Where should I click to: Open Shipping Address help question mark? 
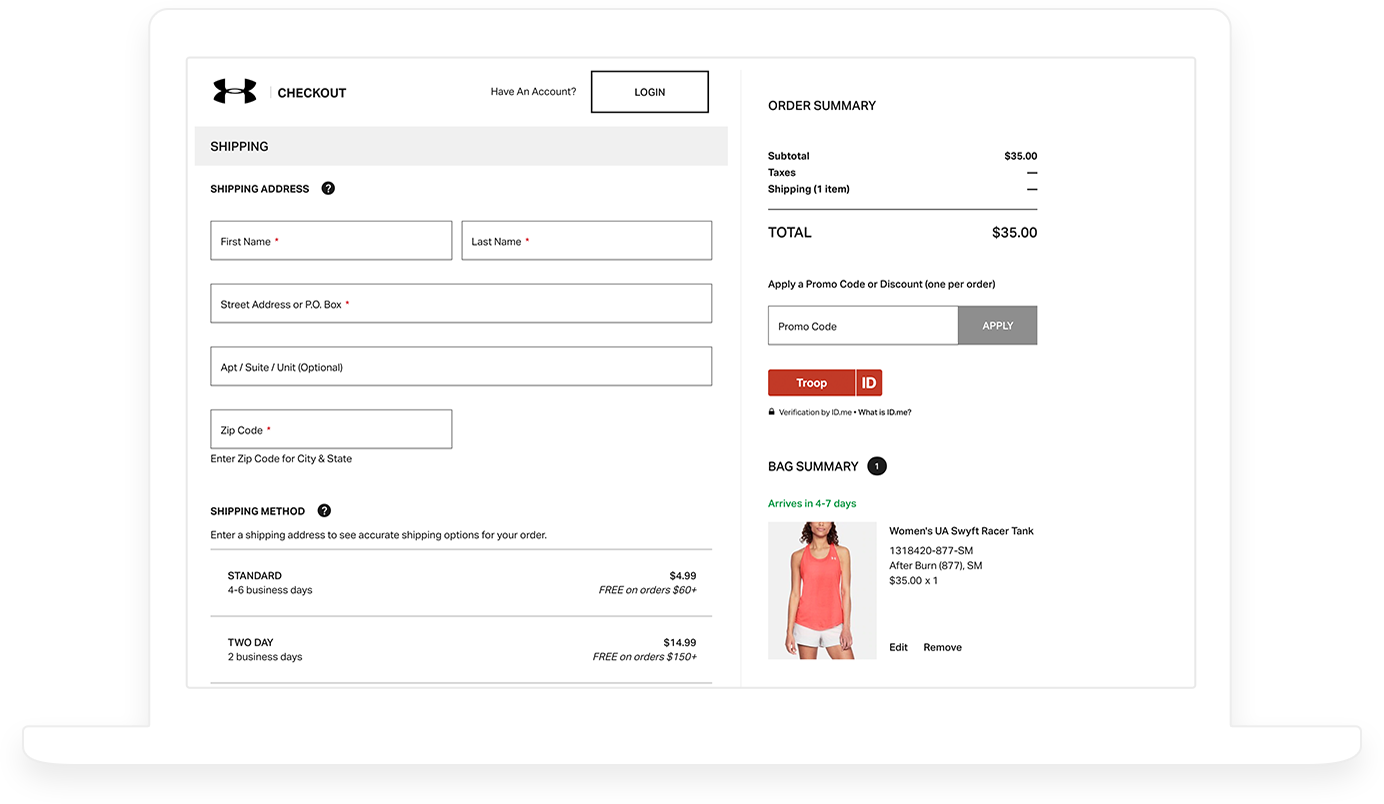[x=328, y=188]
